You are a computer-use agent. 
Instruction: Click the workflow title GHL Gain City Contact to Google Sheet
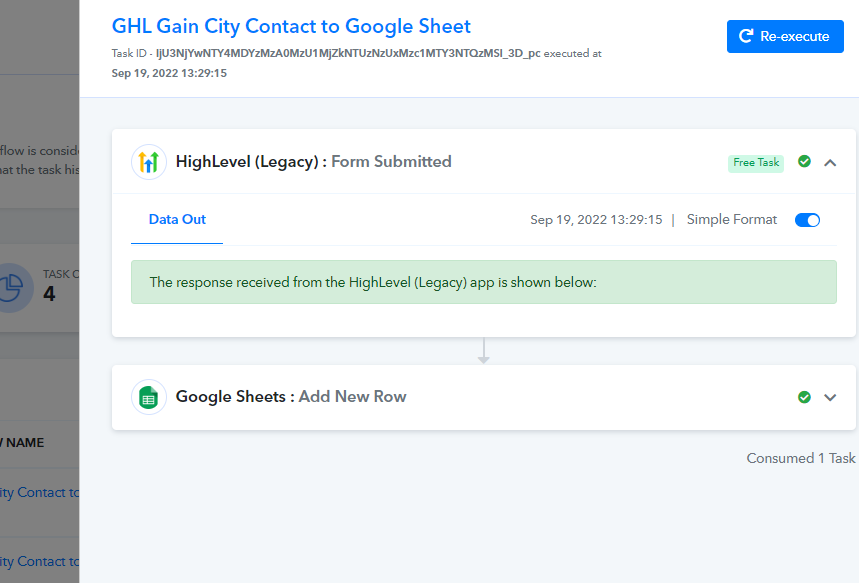click(x=291, y=26)
